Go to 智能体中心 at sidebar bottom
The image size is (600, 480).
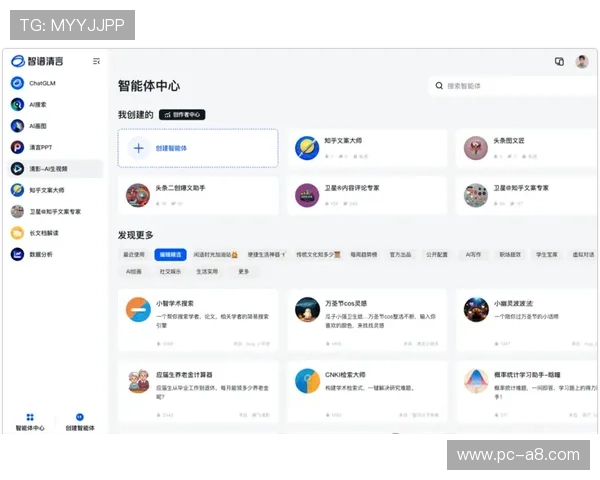coord(30,422)
